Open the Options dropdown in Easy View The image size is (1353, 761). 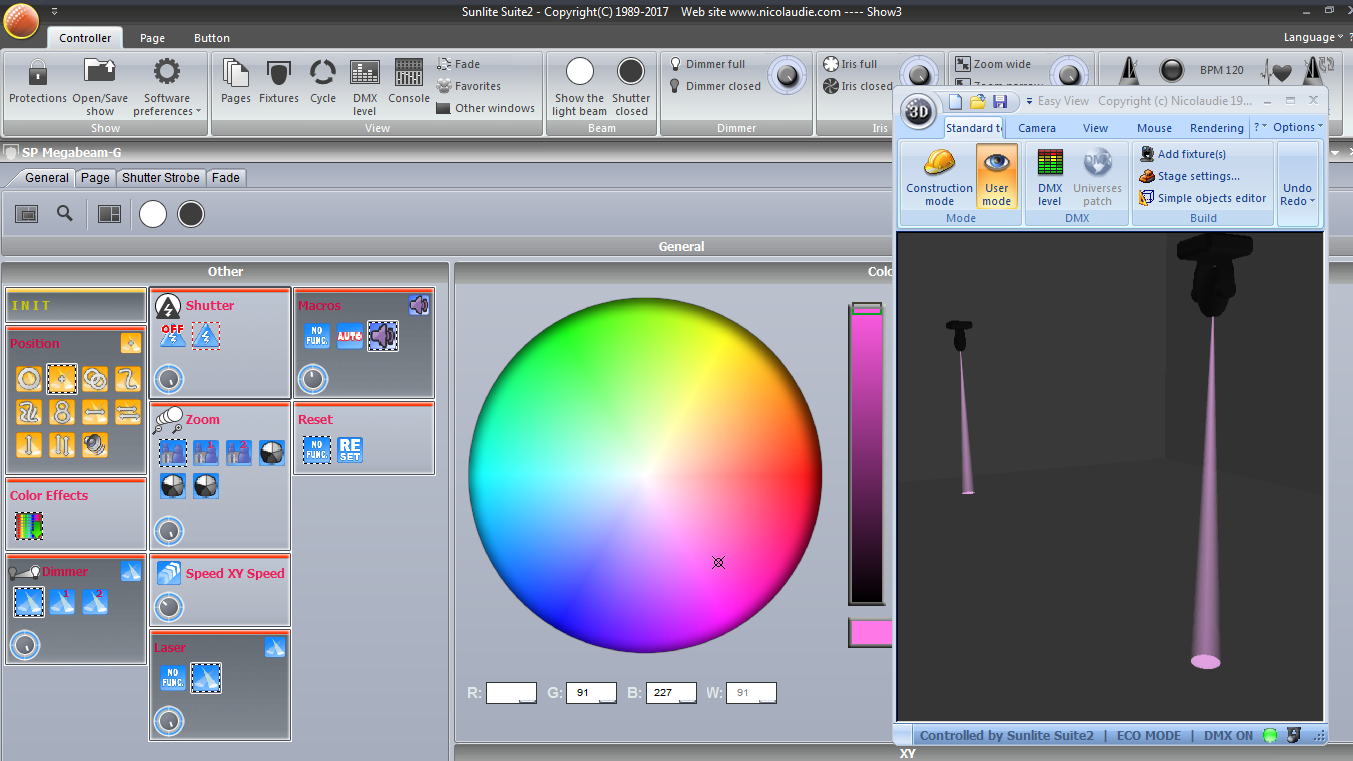[1297, 127]
